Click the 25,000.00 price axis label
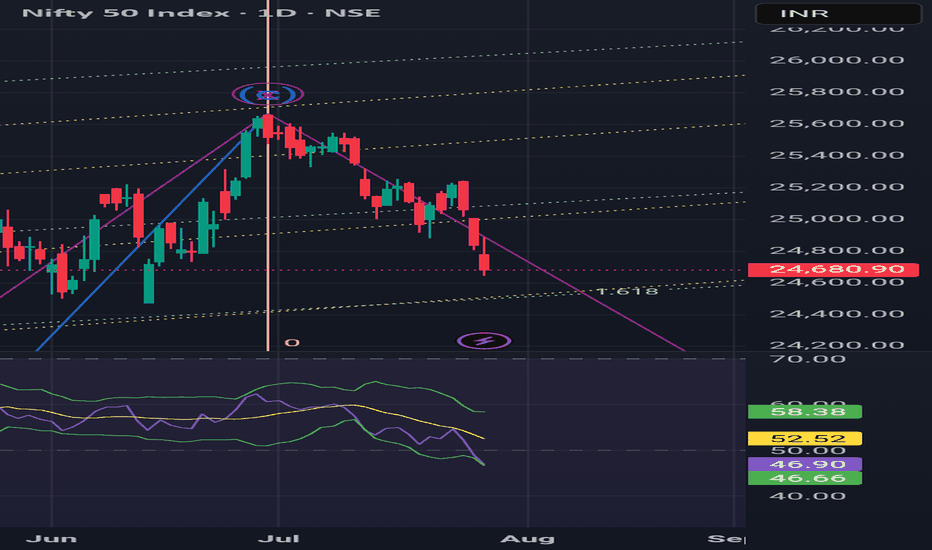This screenshot has width=932, height=550. 837,218
